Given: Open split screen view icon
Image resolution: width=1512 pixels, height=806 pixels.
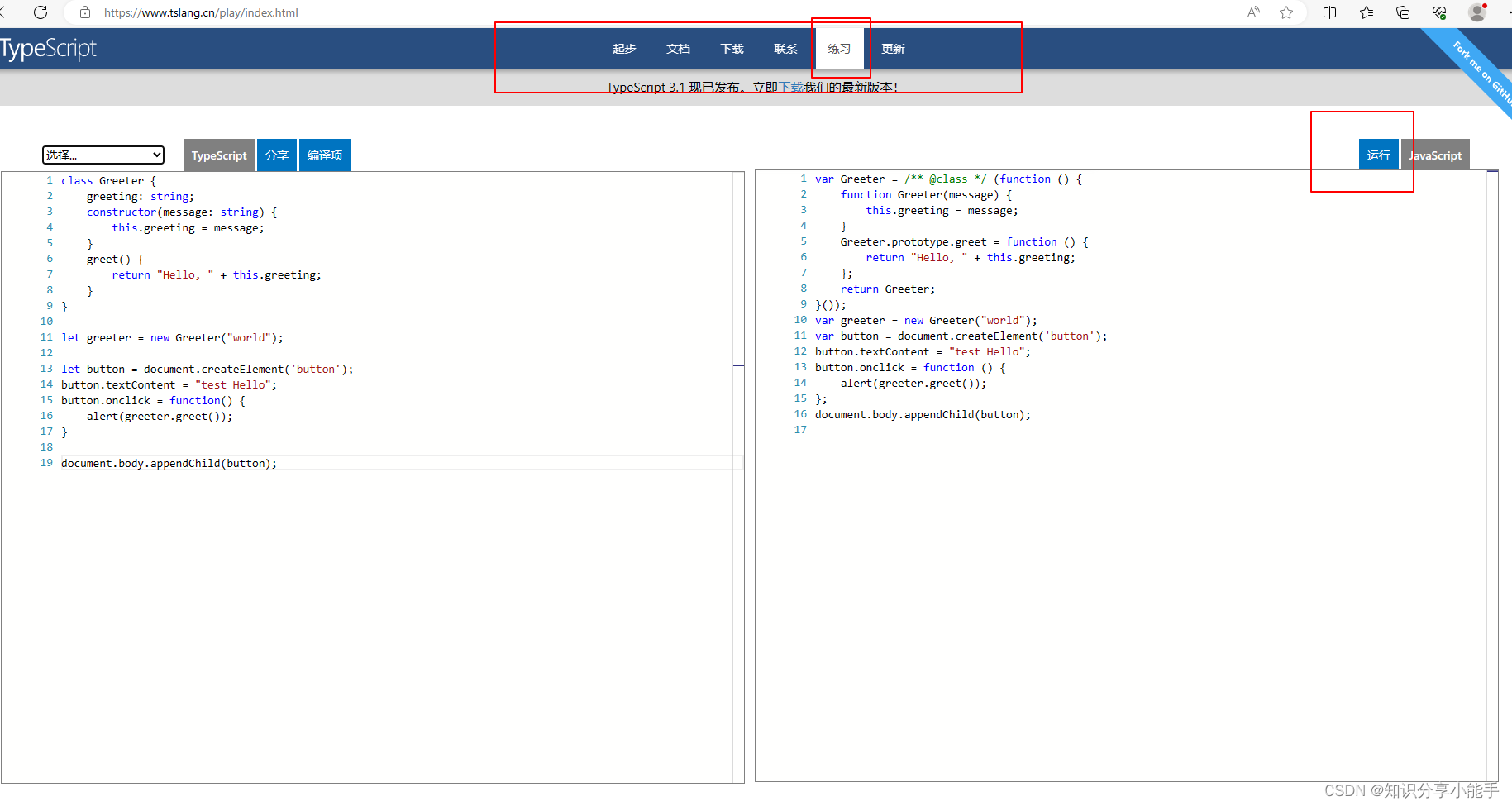Looking at the screenshot, I should click(1329, 12).
